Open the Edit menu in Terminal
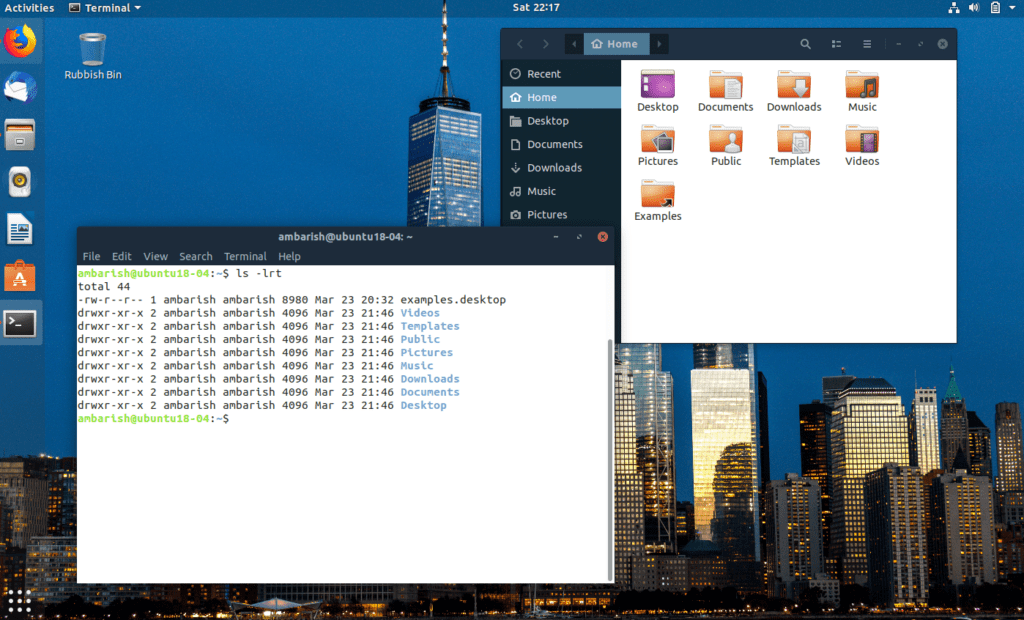This screenshot has width=1024, height=620. pyautogui.click(x=121, y=256)
